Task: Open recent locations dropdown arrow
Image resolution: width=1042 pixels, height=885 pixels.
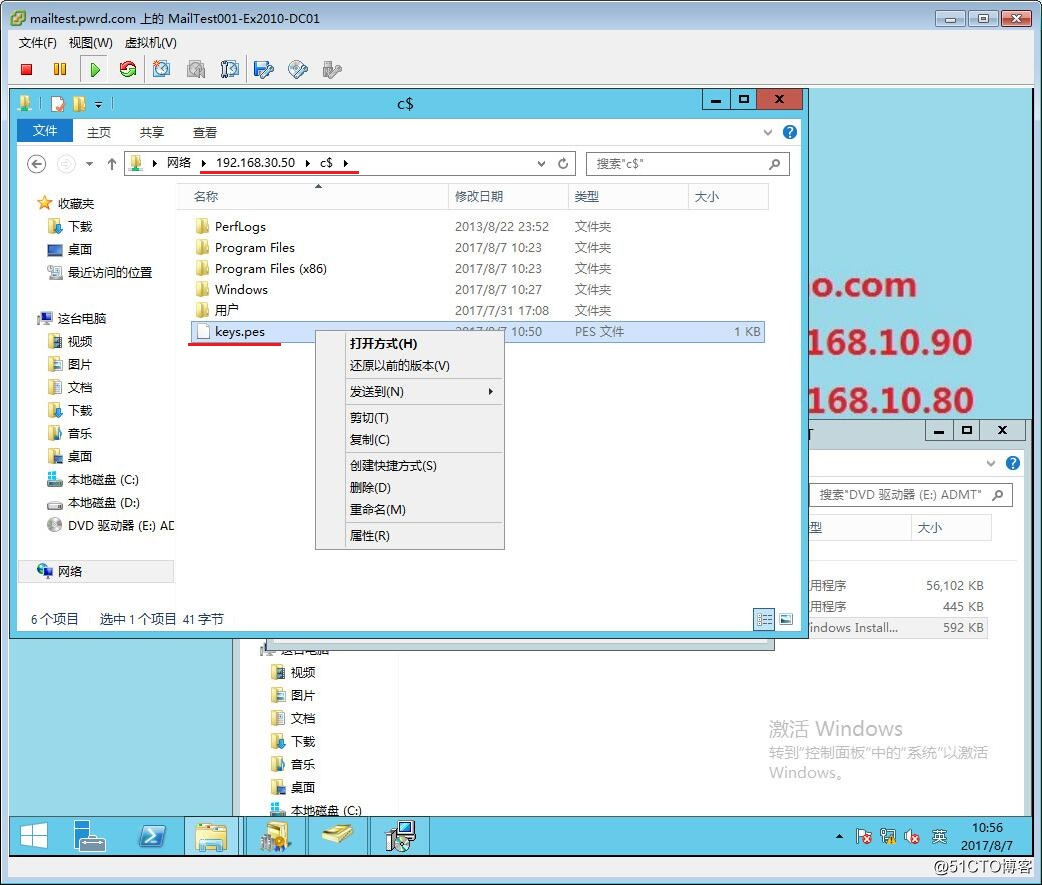Action: coord(89,163)
